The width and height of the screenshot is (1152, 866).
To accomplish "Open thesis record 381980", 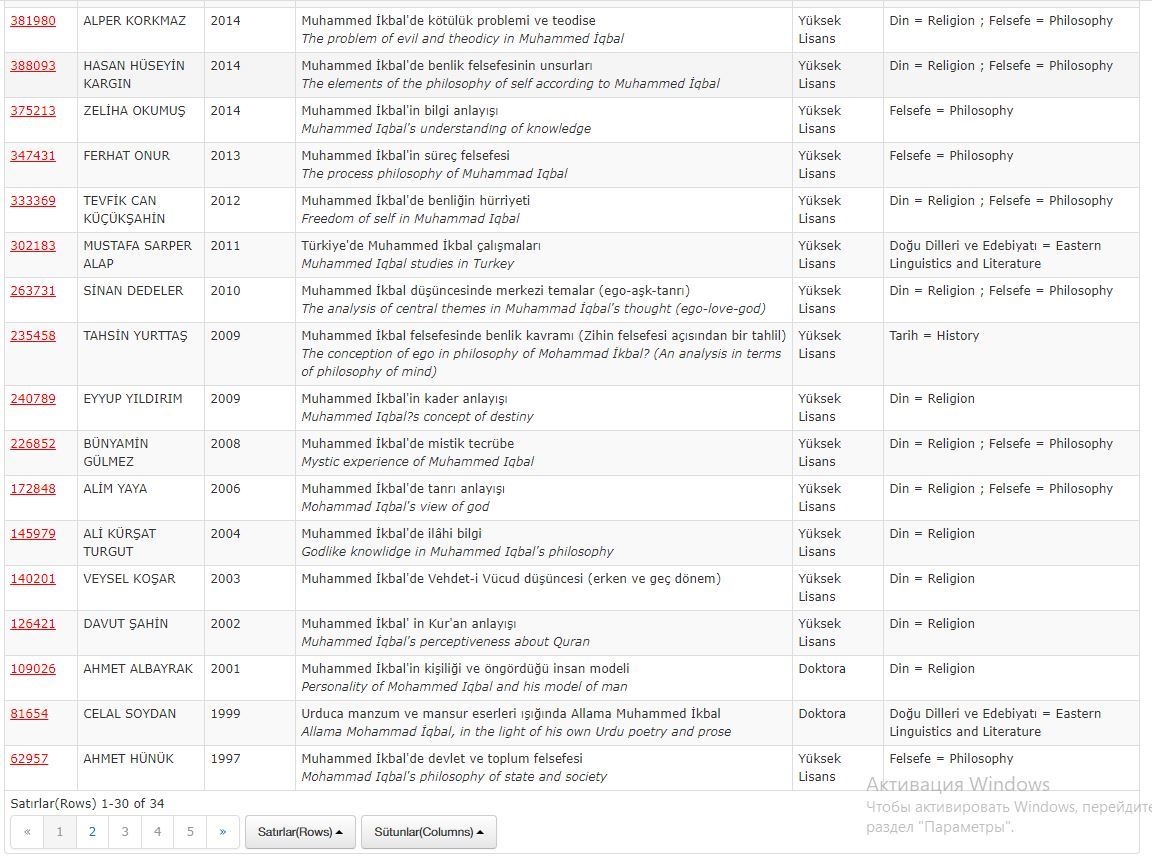I will (33, 21).
